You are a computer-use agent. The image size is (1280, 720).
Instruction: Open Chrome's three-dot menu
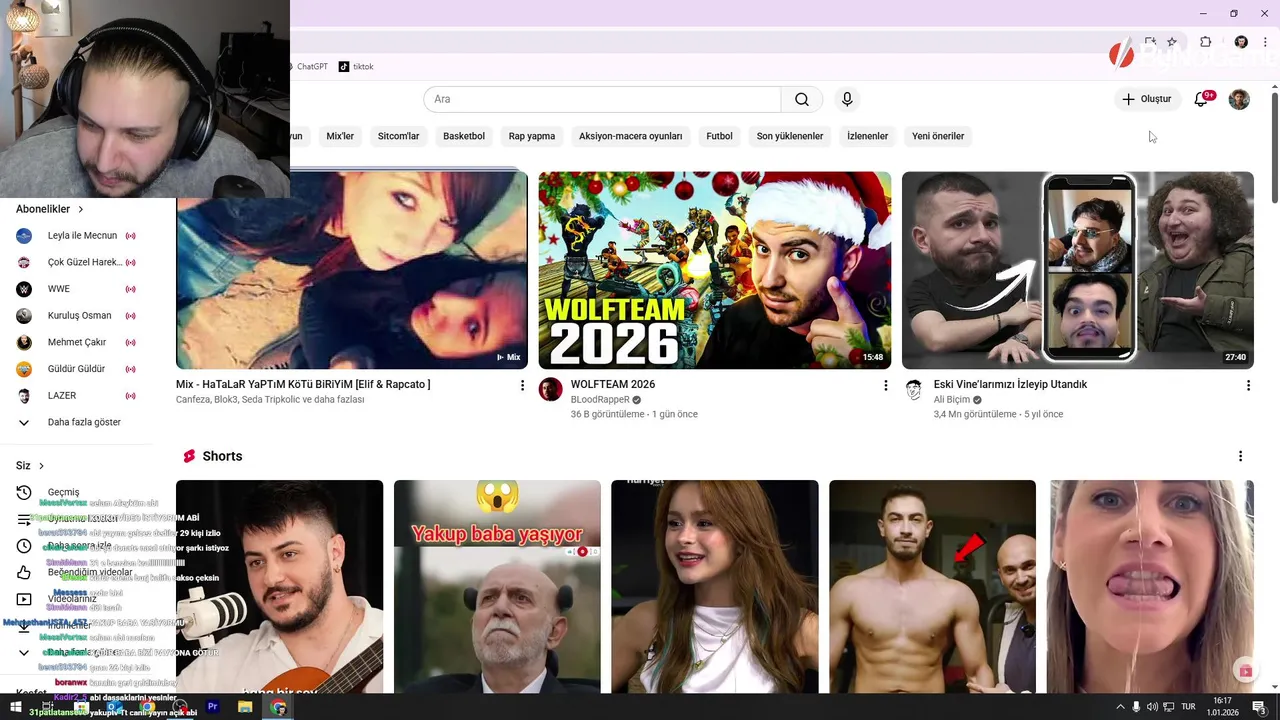[x=1265, y=42]
